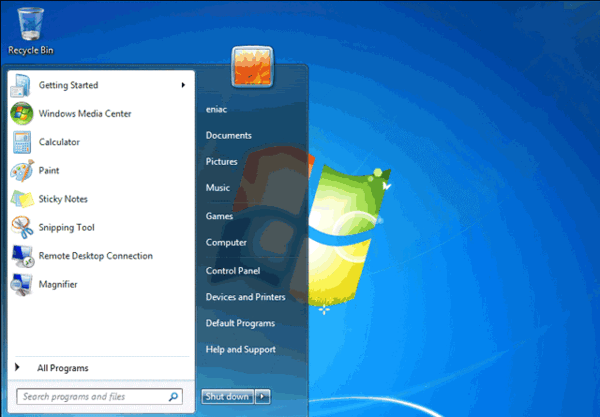Click the Sticky Notes icon
The width and height of the screenshot is (600, 417).
22,199
